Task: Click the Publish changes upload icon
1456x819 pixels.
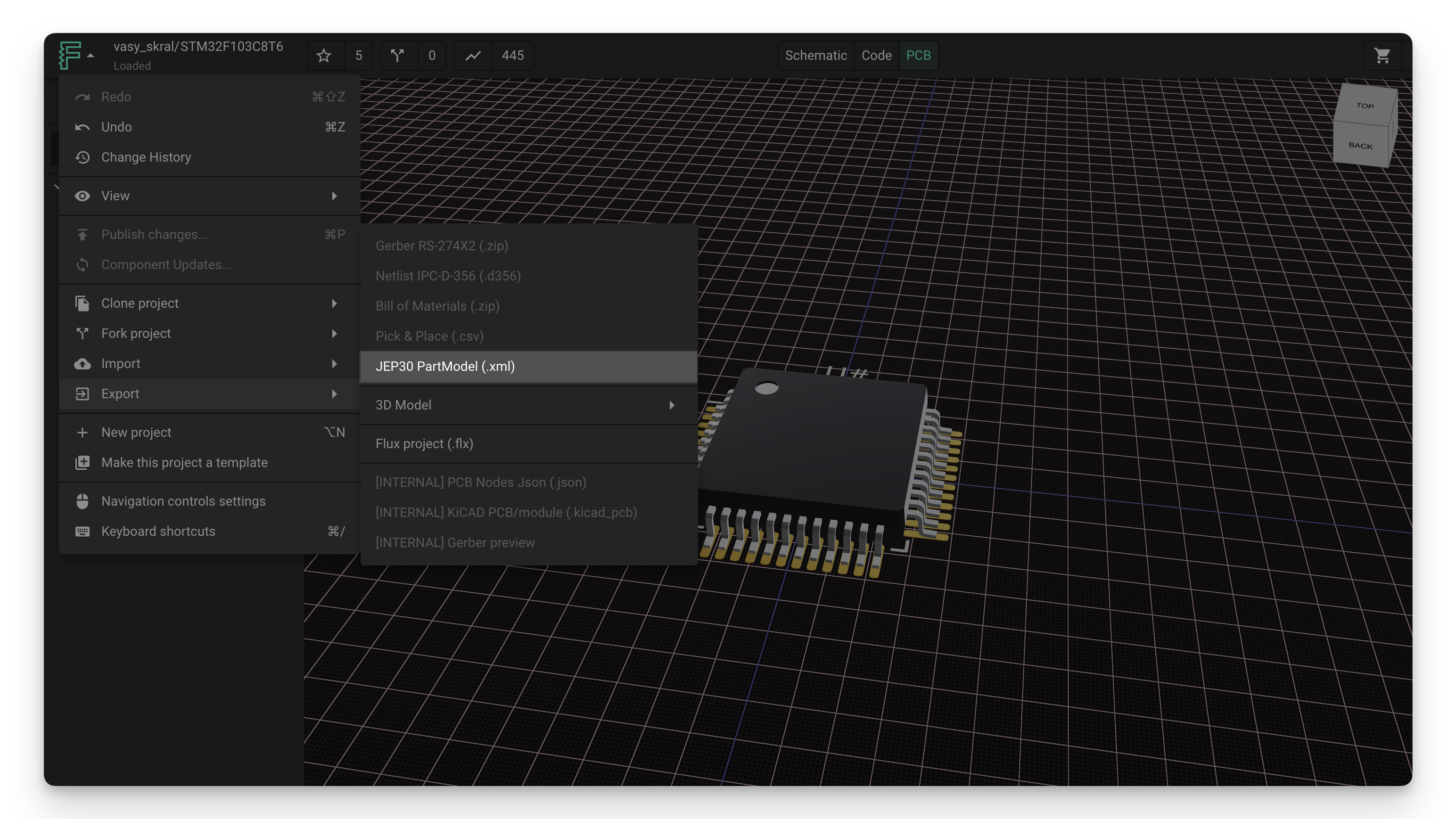Action: (82, 235)
